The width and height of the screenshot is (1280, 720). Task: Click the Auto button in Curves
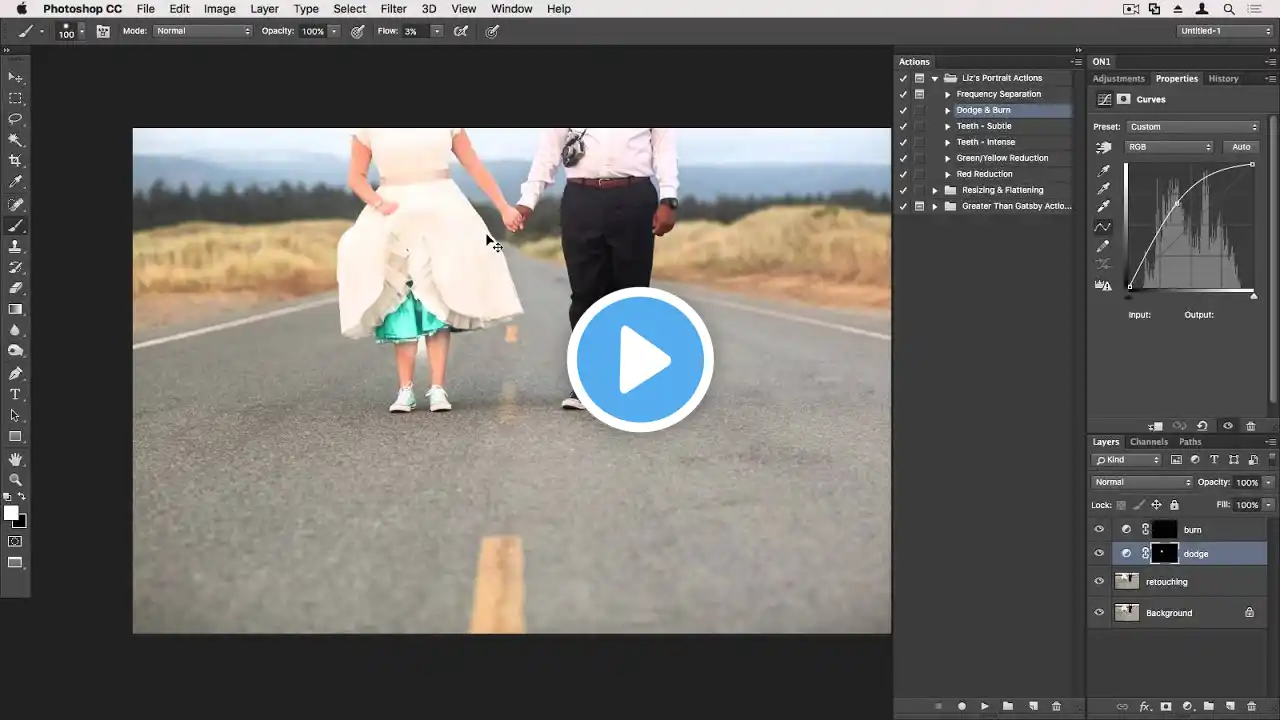[1240, 147]
